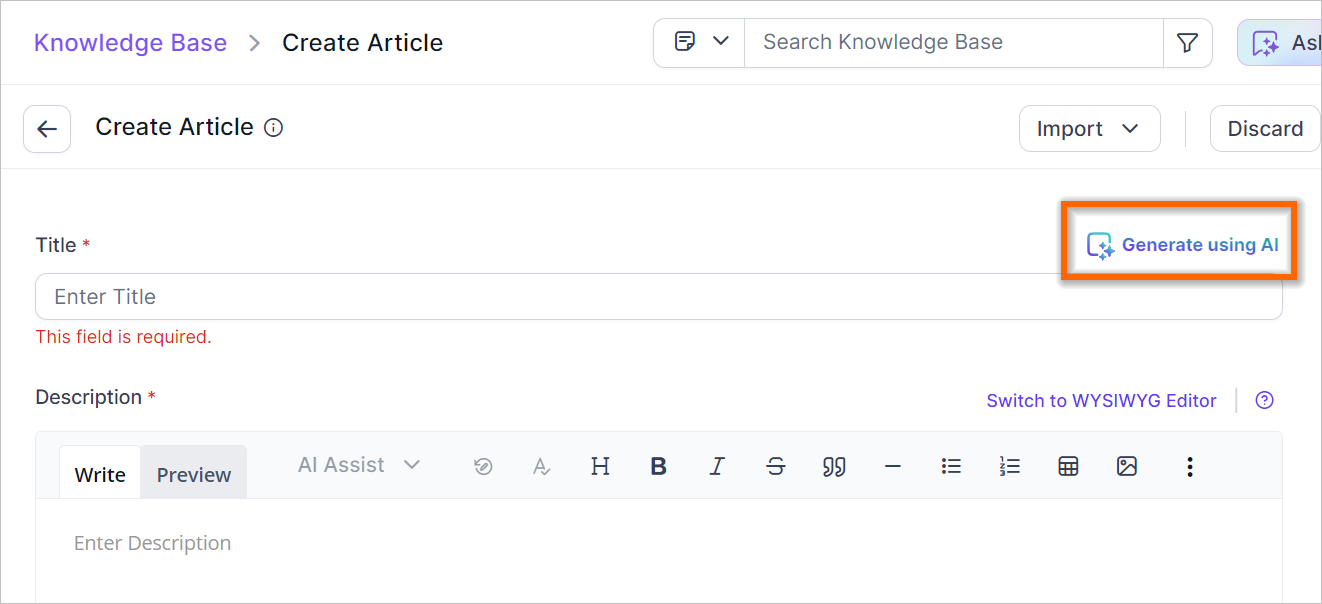Insert an image into description
The image size is (1322, 604).
point(1127,466)
